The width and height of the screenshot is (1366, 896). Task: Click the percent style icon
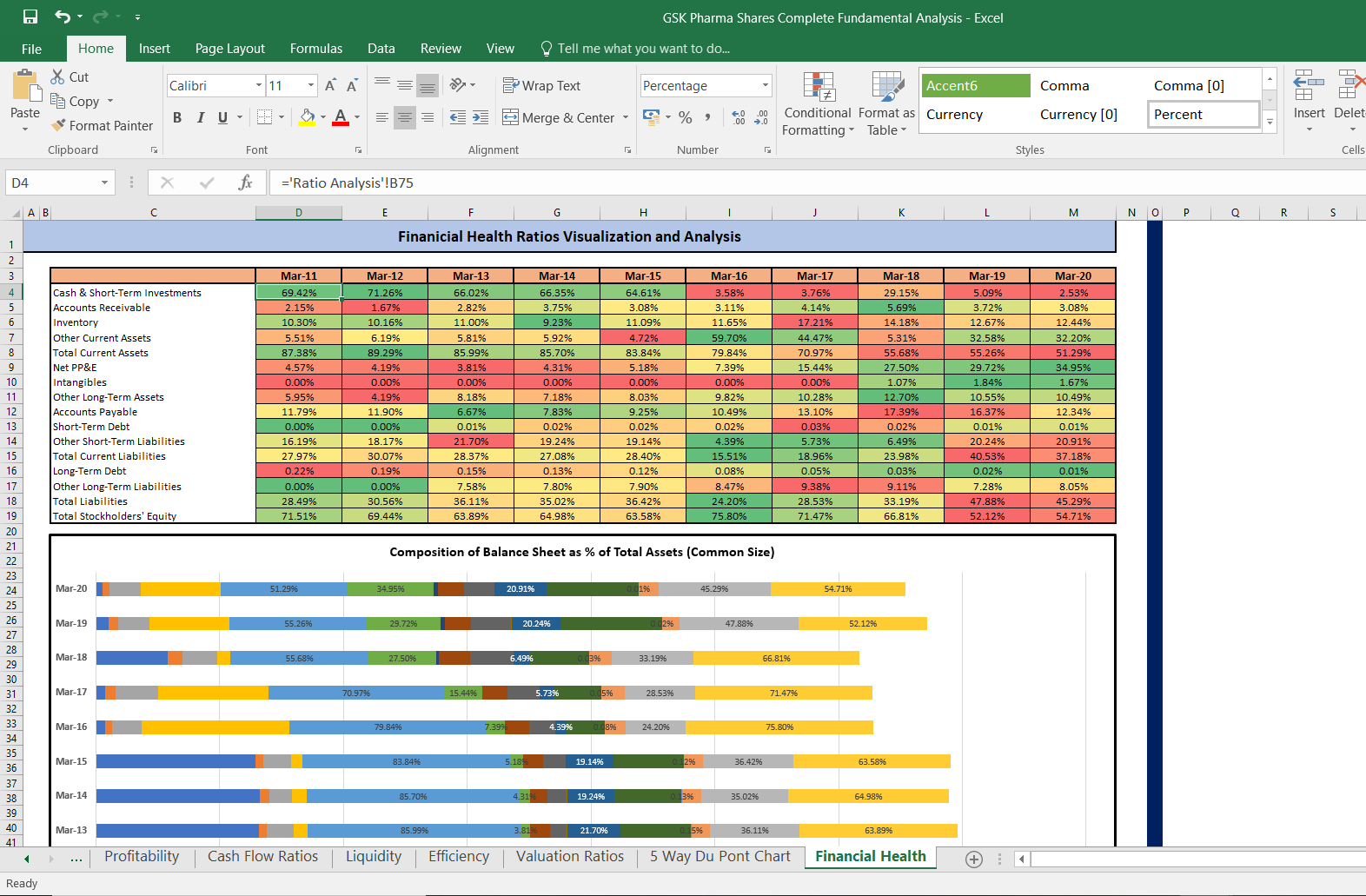(686, 117)
